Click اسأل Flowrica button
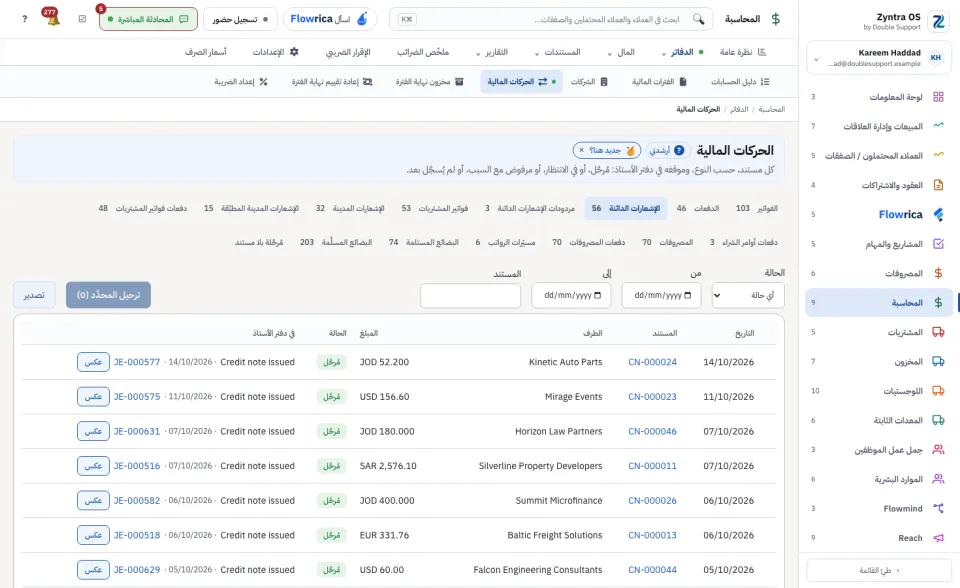 pyautogui.click(x=329, y=19)
